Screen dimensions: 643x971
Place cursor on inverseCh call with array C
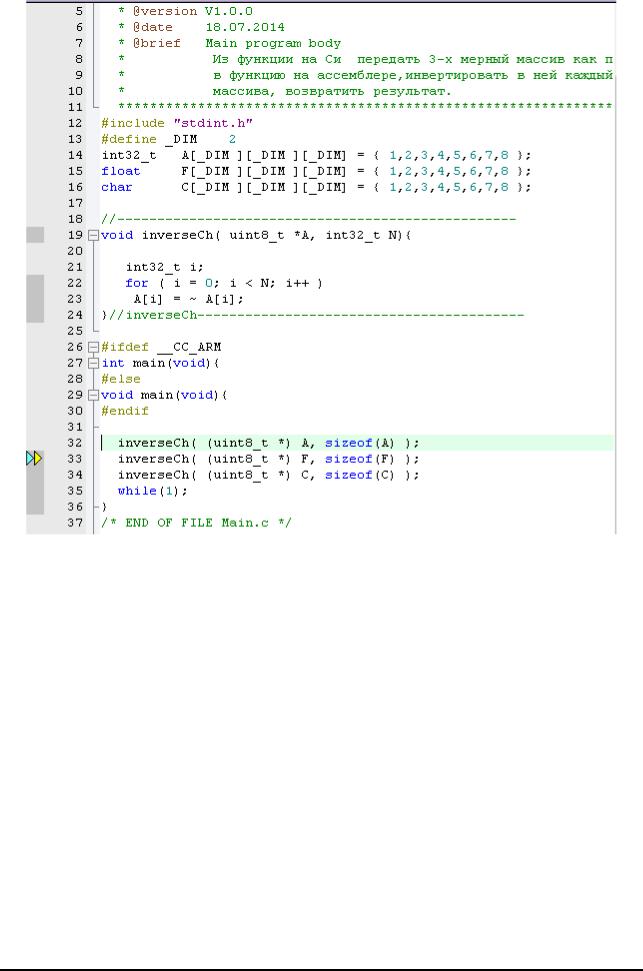(268, 475)
